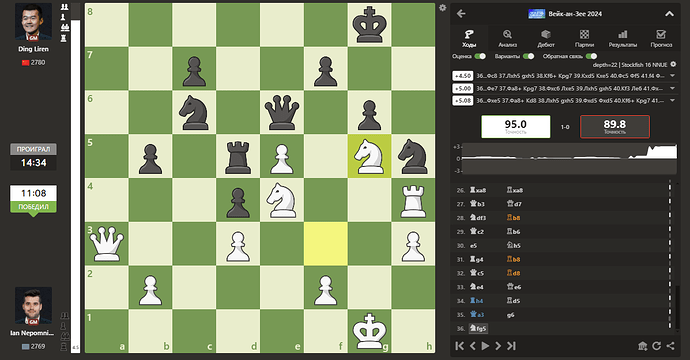Click the +4.50 evaluation badge
This screenshot has height=360, width=690.
pos(462,76)
